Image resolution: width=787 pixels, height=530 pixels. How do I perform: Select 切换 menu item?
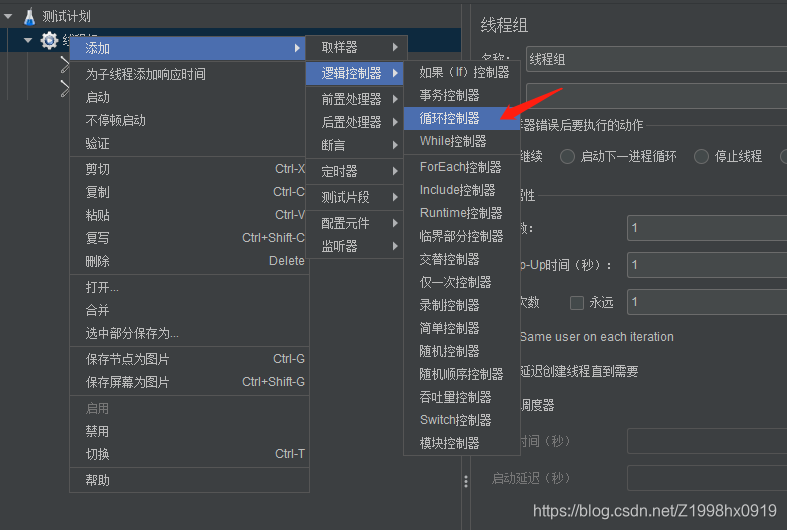pyautogui.click(x=189, y=454)
